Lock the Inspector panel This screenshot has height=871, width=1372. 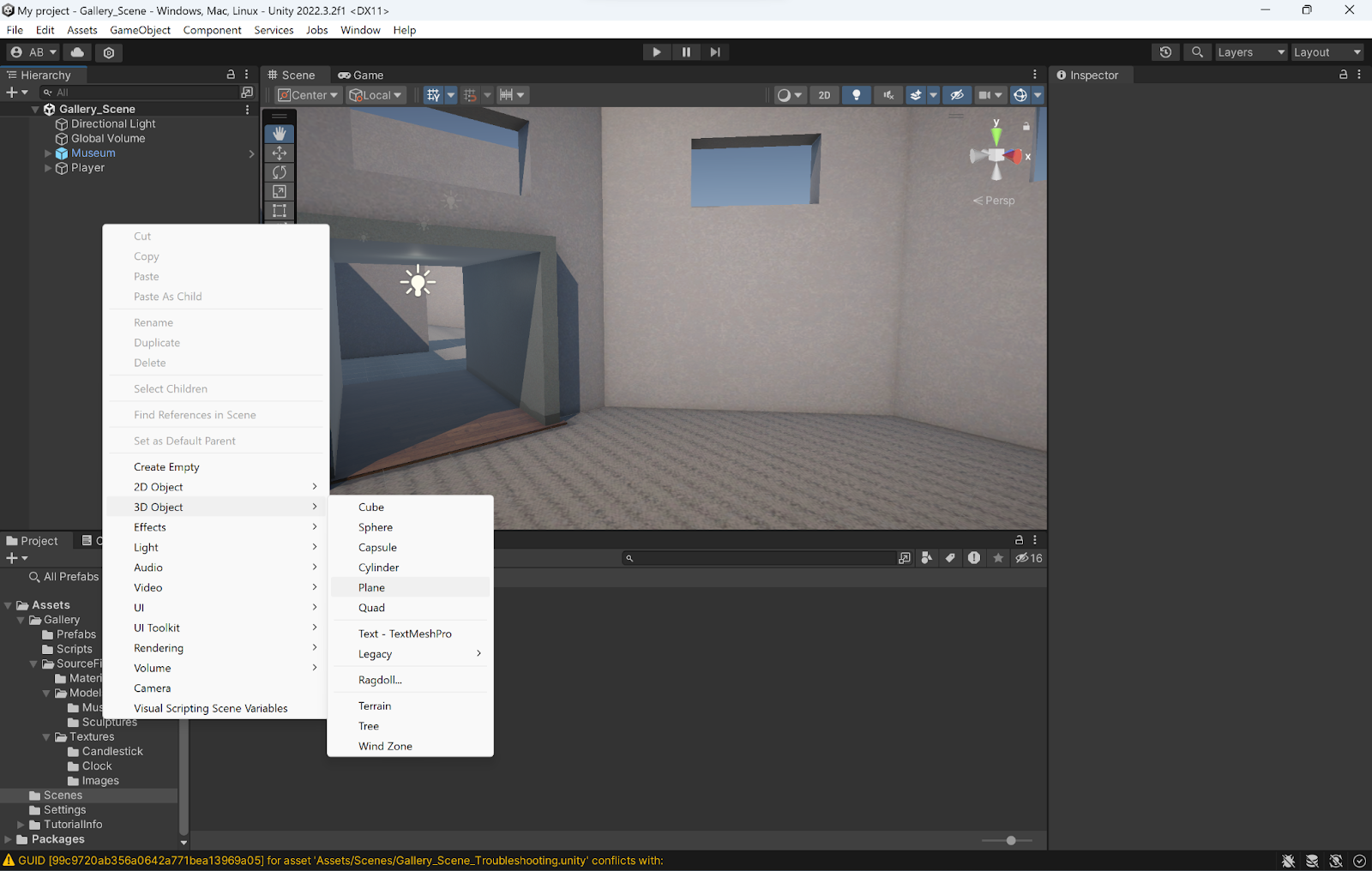click(1343, 75)
